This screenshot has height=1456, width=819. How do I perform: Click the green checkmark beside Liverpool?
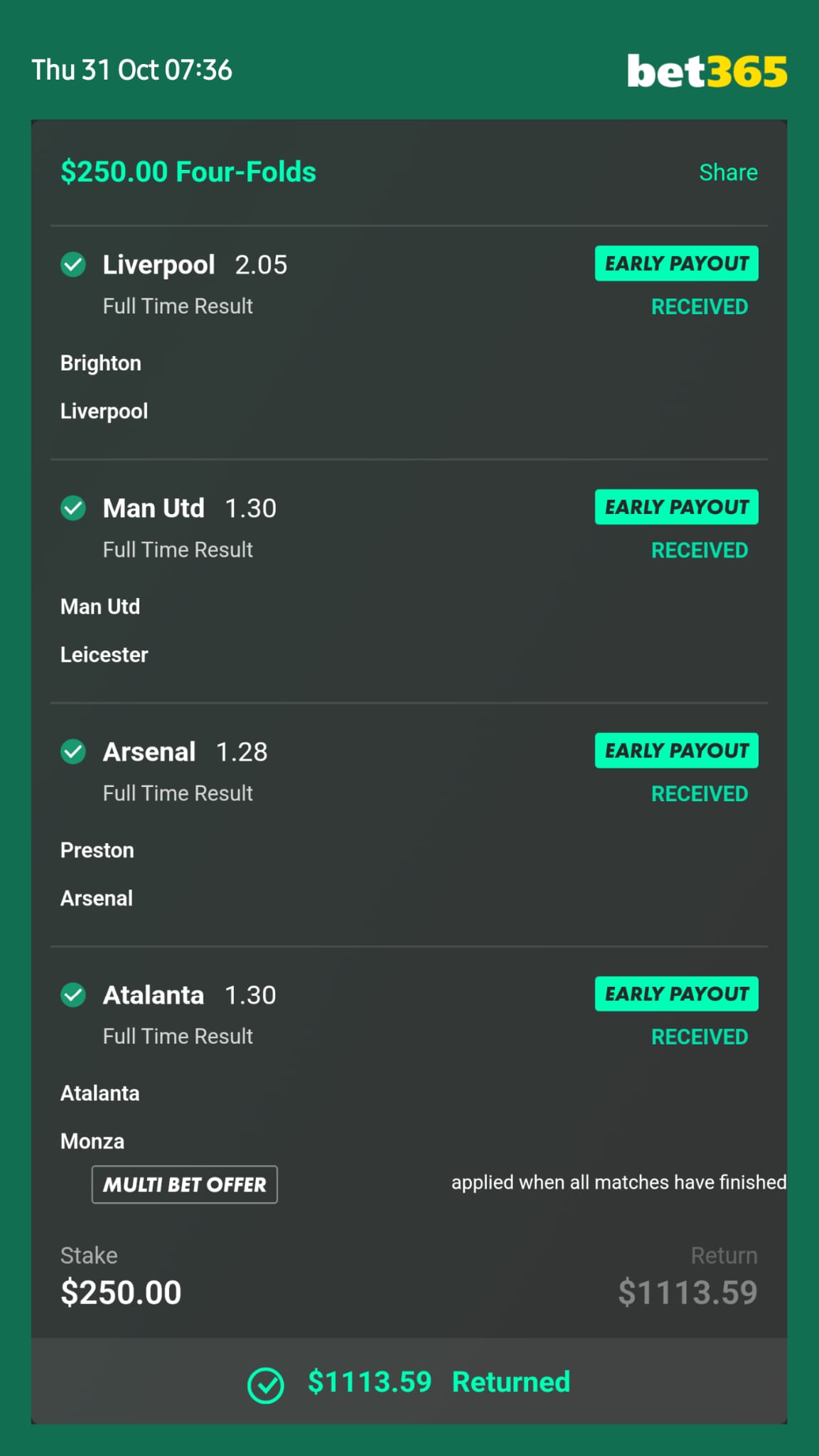73,264
